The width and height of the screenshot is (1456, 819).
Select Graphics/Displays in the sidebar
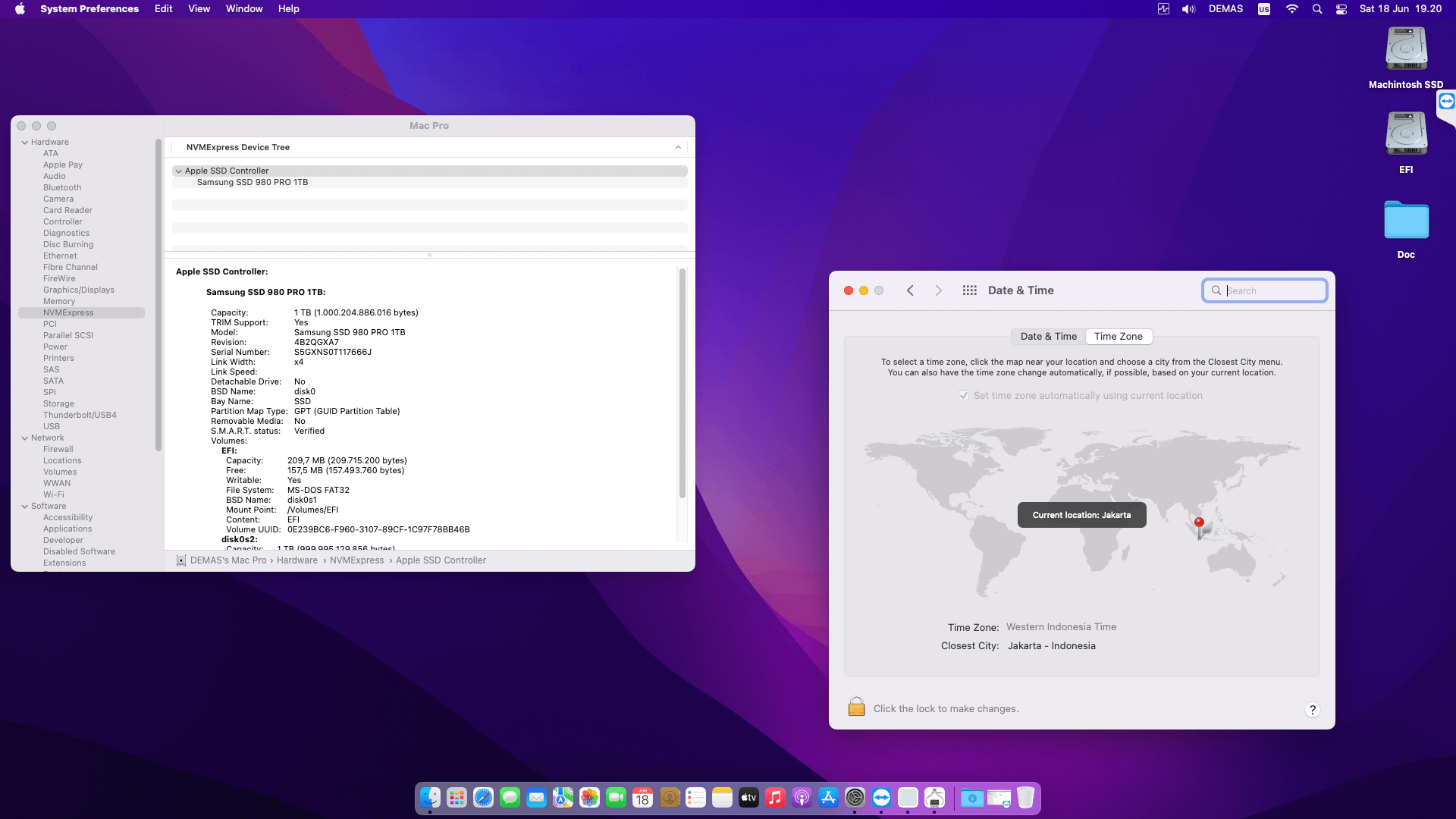(79, 290)
